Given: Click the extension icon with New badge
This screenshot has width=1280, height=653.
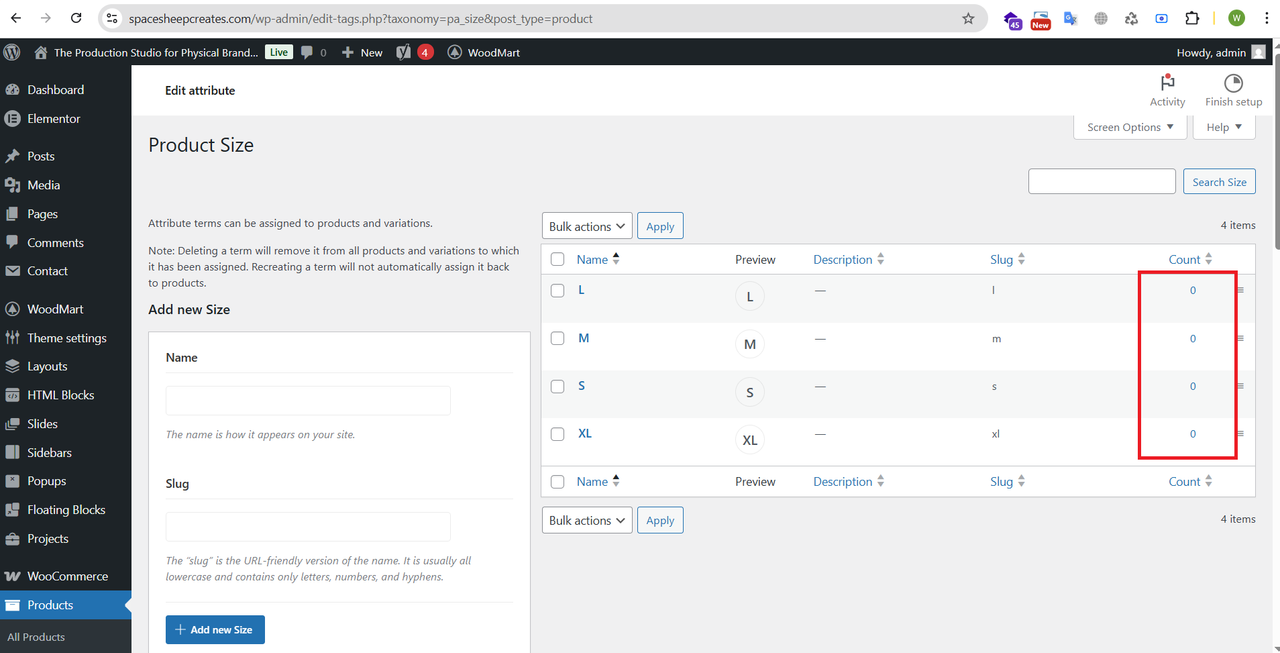Looking at the screenshot, I should click(1040, 19).
